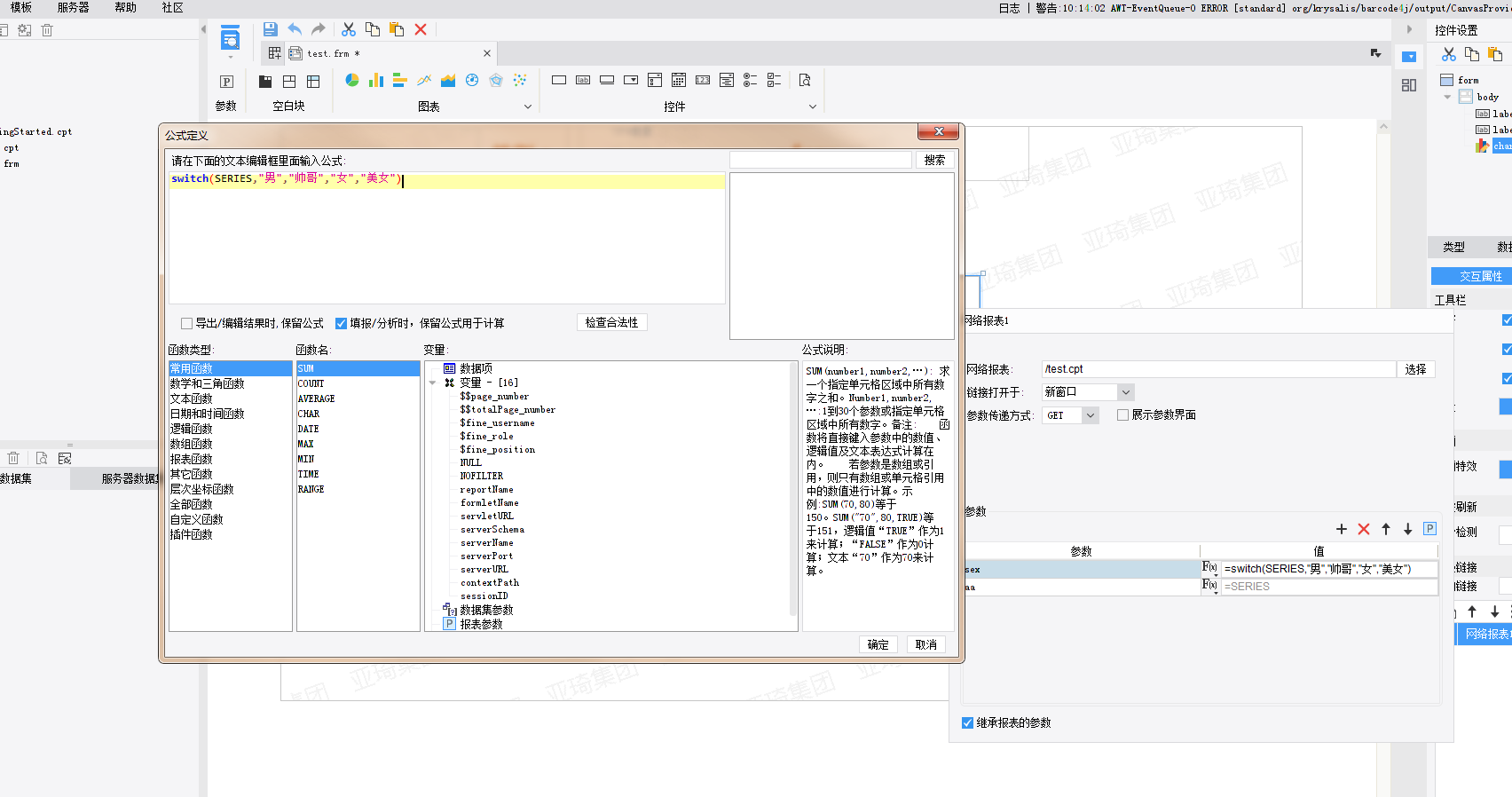Image resolution: width=1512 pixels, height=797 pixels.
Task: Select $fine_username in the variable tree
Action: 497,423
